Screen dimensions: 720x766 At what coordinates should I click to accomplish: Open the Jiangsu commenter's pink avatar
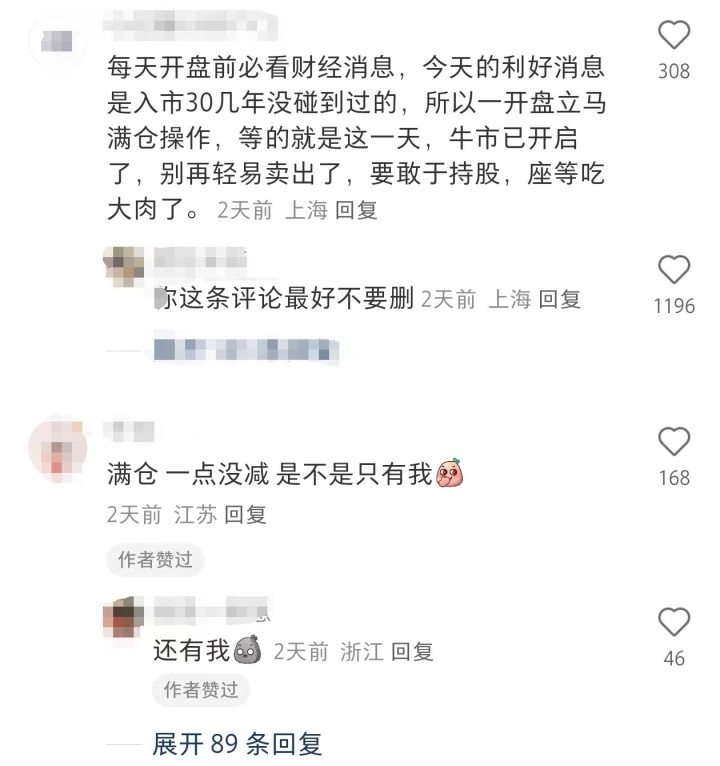(x=58, y=449)
